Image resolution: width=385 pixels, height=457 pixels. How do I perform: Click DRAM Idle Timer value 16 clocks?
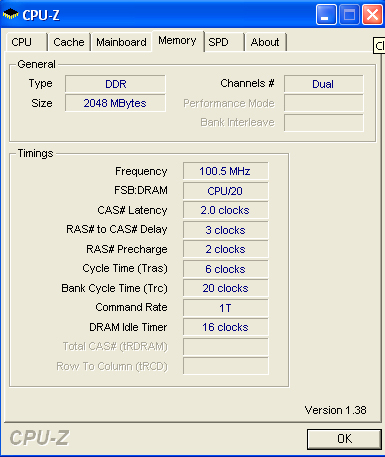click(x=225, y=327)
